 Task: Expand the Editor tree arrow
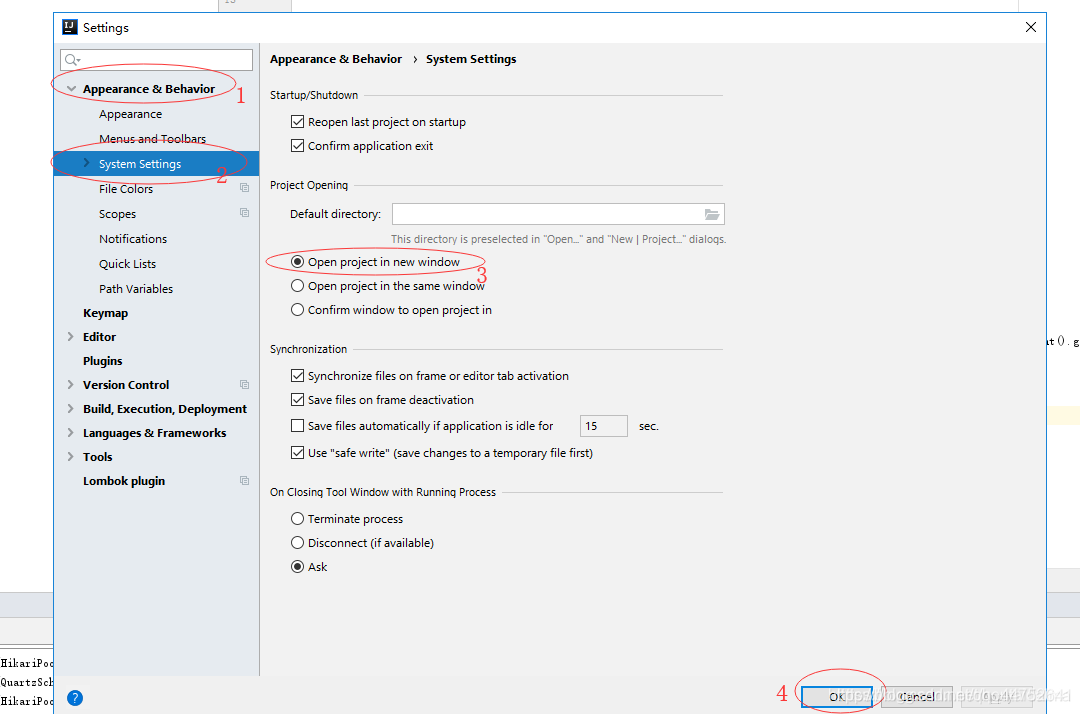70,337
